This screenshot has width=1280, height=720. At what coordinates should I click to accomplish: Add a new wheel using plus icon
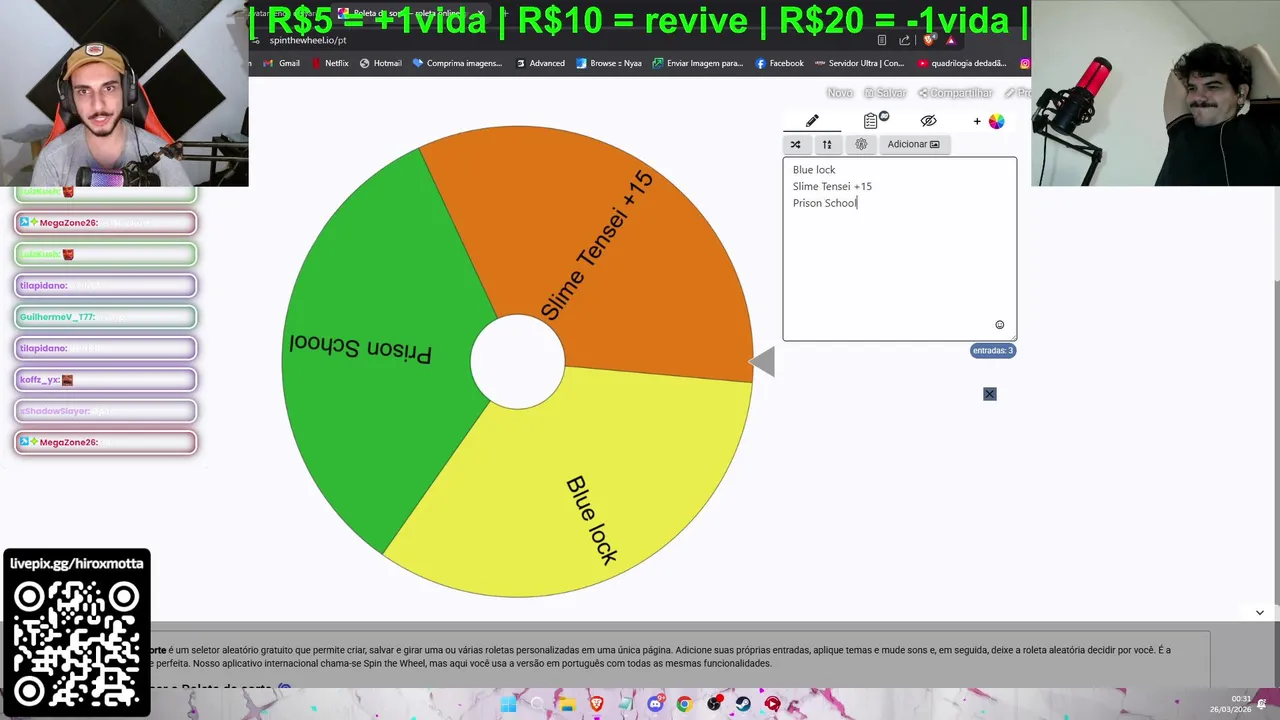(x=977, y=121)
